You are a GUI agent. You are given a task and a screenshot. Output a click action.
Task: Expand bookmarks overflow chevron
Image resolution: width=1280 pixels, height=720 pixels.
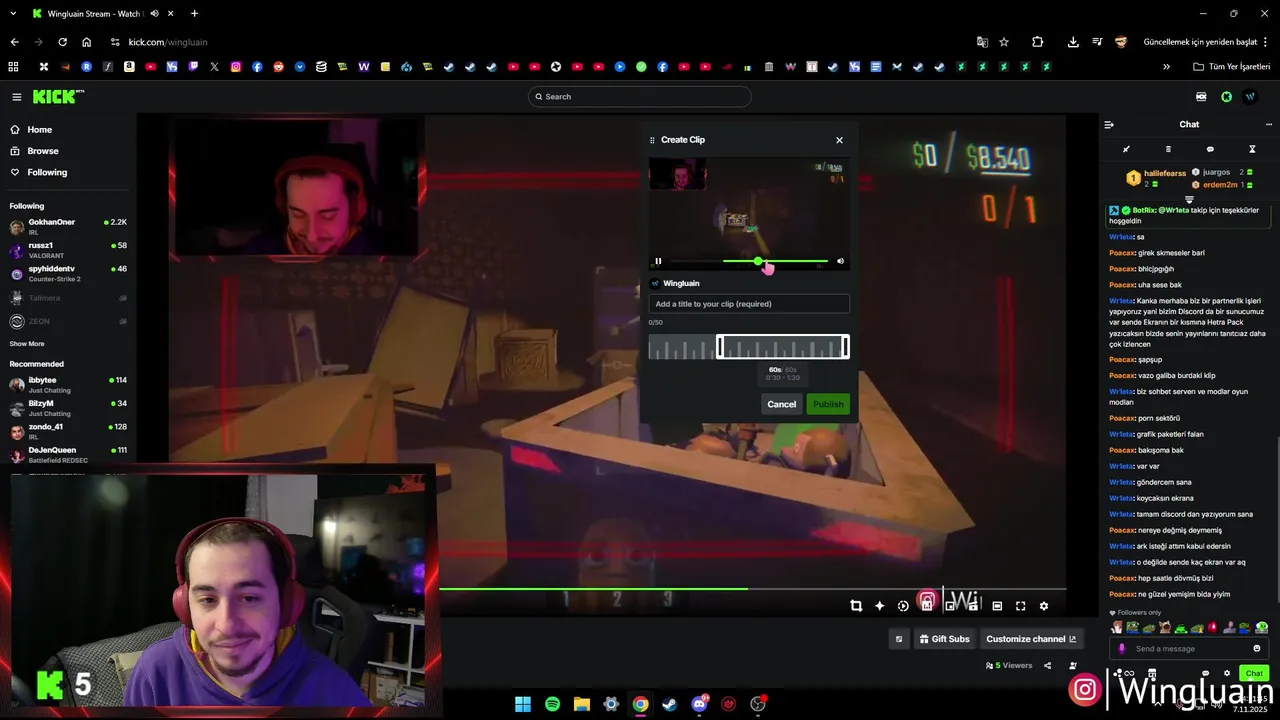point(1166,67)
